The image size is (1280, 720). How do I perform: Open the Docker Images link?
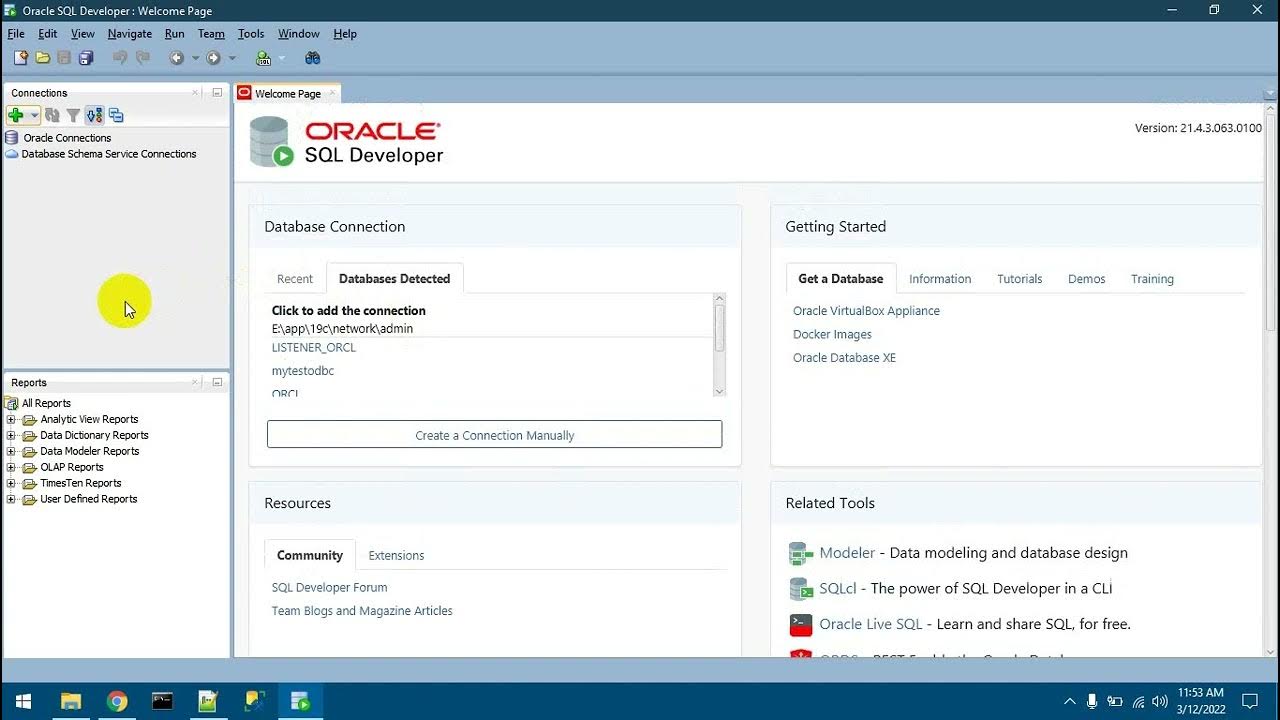(832, 335)
